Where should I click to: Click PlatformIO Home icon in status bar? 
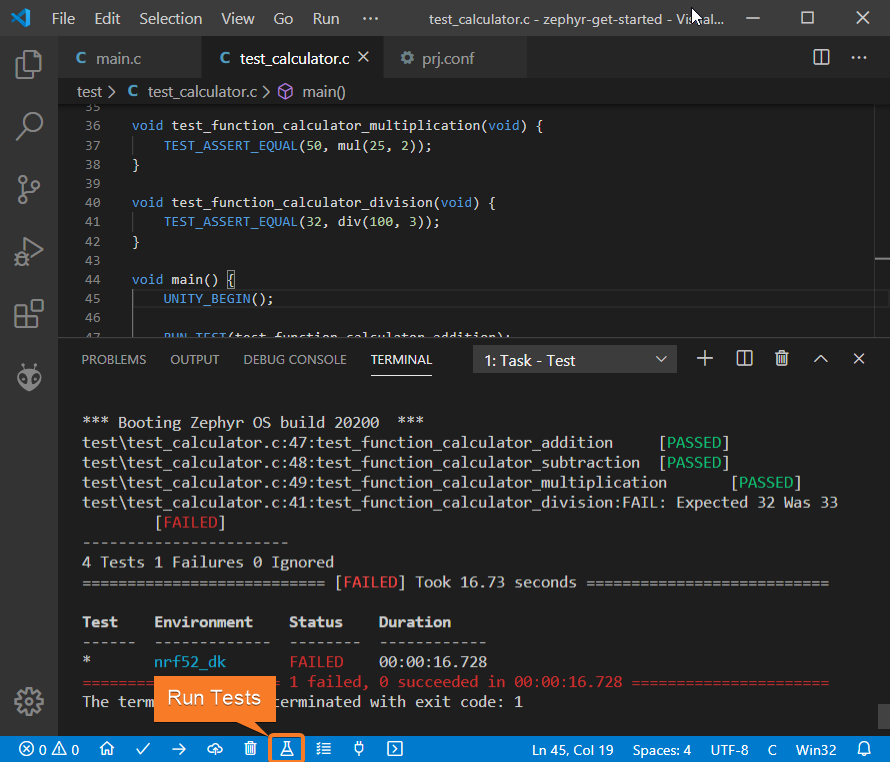click(107, 749)
